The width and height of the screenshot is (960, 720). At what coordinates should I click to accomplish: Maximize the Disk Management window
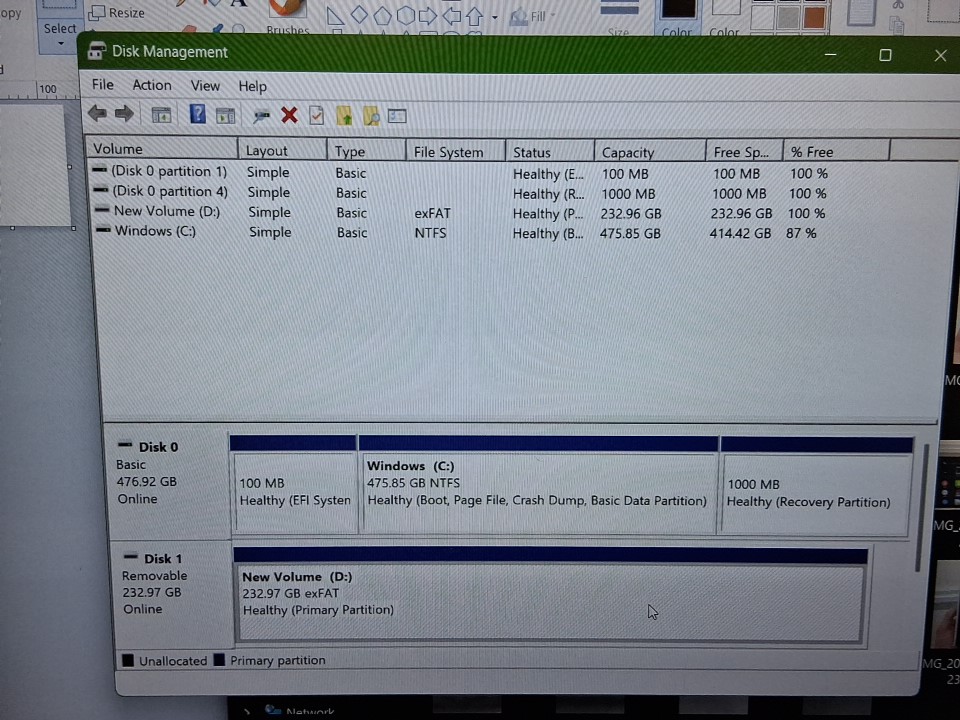click(x=885, y=55)
